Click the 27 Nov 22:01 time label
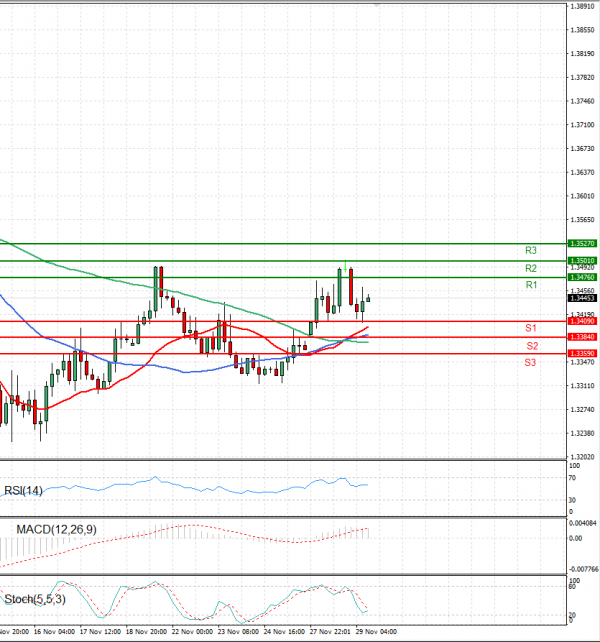The width and height of the screenshot is (600, 642). [331, 632]
